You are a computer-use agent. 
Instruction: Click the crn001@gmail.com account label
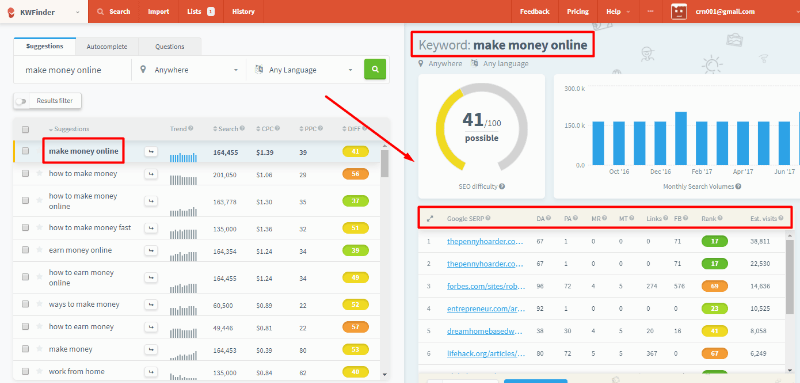coord(725,12)
